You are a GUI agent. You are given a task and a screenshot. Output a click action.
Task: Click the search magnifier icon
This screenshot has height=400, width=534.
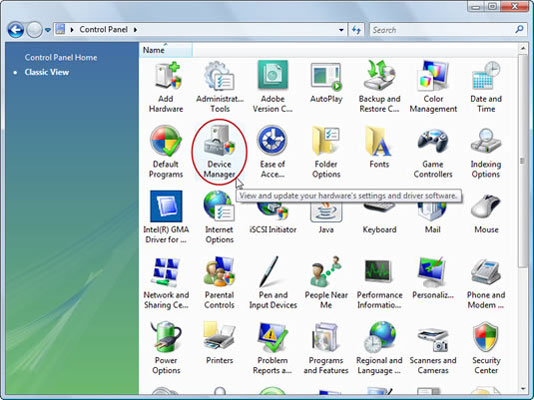click(x=519, y=30)
